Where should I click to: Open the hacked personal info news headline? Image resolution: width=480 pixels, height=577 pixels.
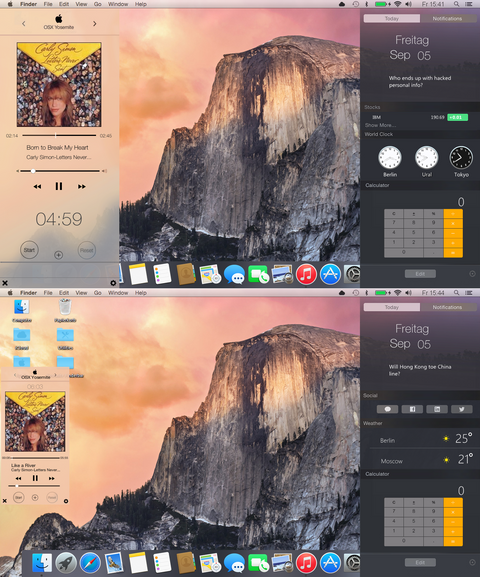click(x=420, y=81)
